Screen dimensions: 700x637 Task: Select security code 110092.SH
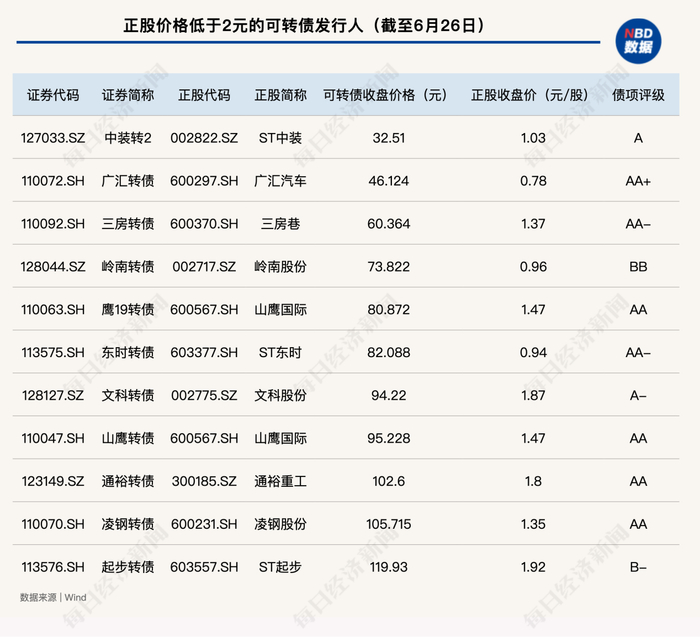click(53, 224)
